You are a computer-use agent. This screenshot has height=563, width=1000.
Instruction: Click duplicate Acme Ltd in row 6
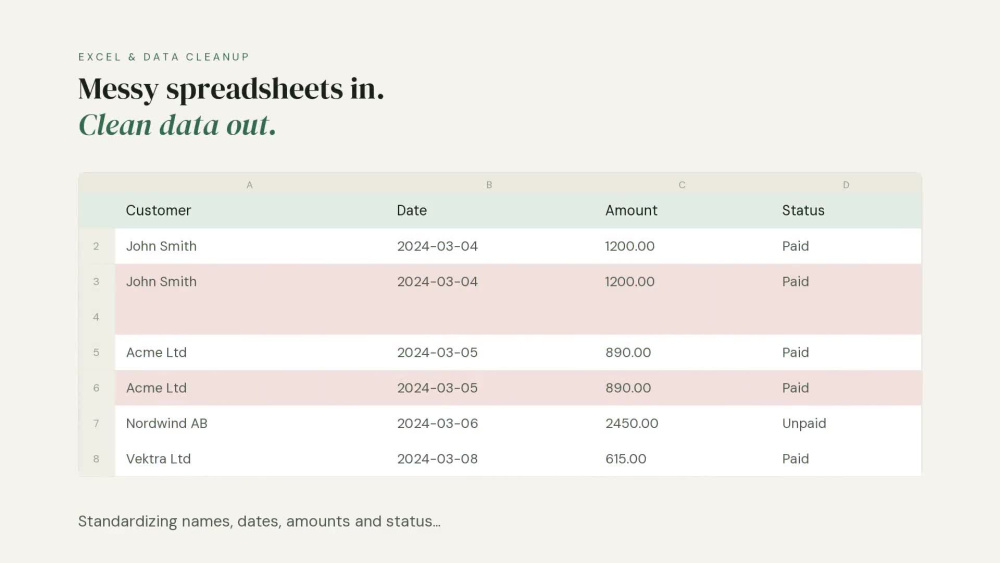pos(156,388)
